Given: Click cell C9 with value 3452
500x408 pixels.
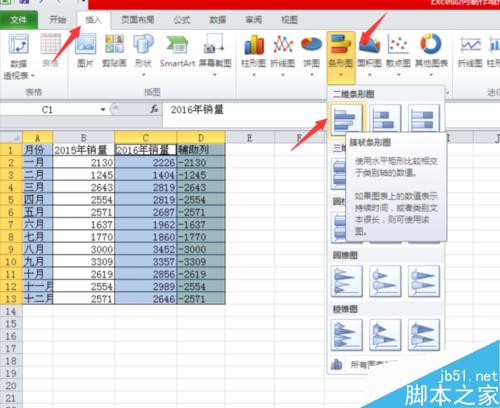Looking at the screenshot, I should pyautogui.click(x=145, y=249).
